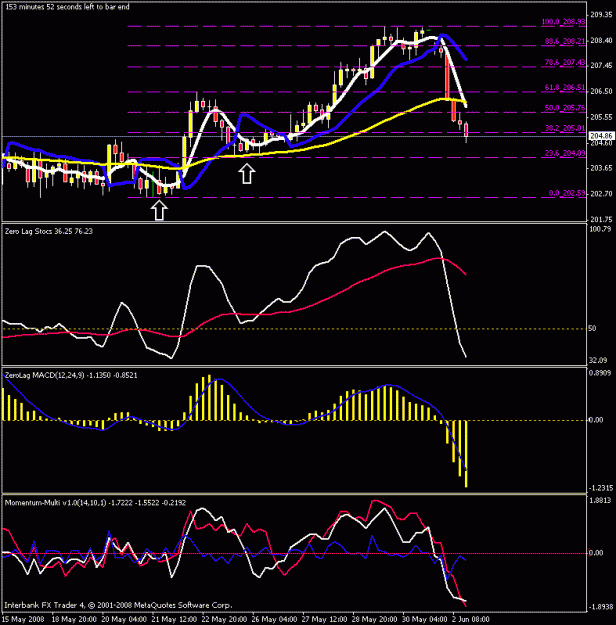Select the '78.6 207.43' Fibonacci level label
Image resolution: width=616 pixels, height=625 pixels.
coord(565,62)
